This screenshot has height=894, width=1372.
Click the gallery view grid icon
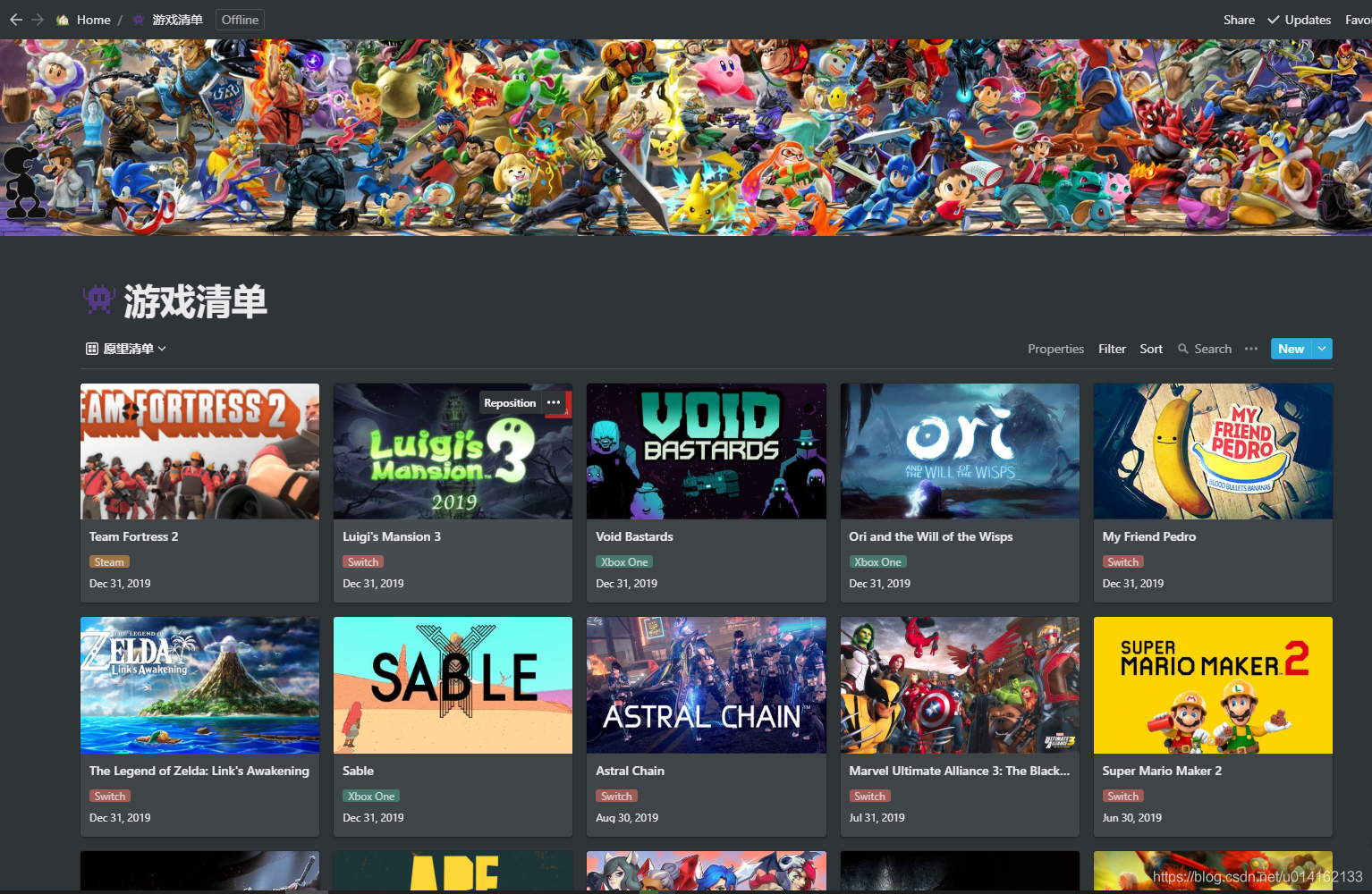[92, 349]
